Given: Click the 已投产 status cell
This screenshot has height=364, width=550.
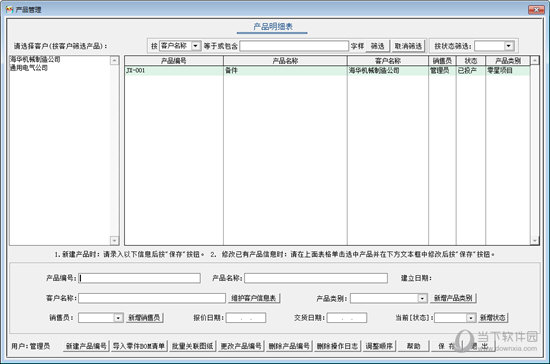Looking at the screenshot, I should pos(471,70).
